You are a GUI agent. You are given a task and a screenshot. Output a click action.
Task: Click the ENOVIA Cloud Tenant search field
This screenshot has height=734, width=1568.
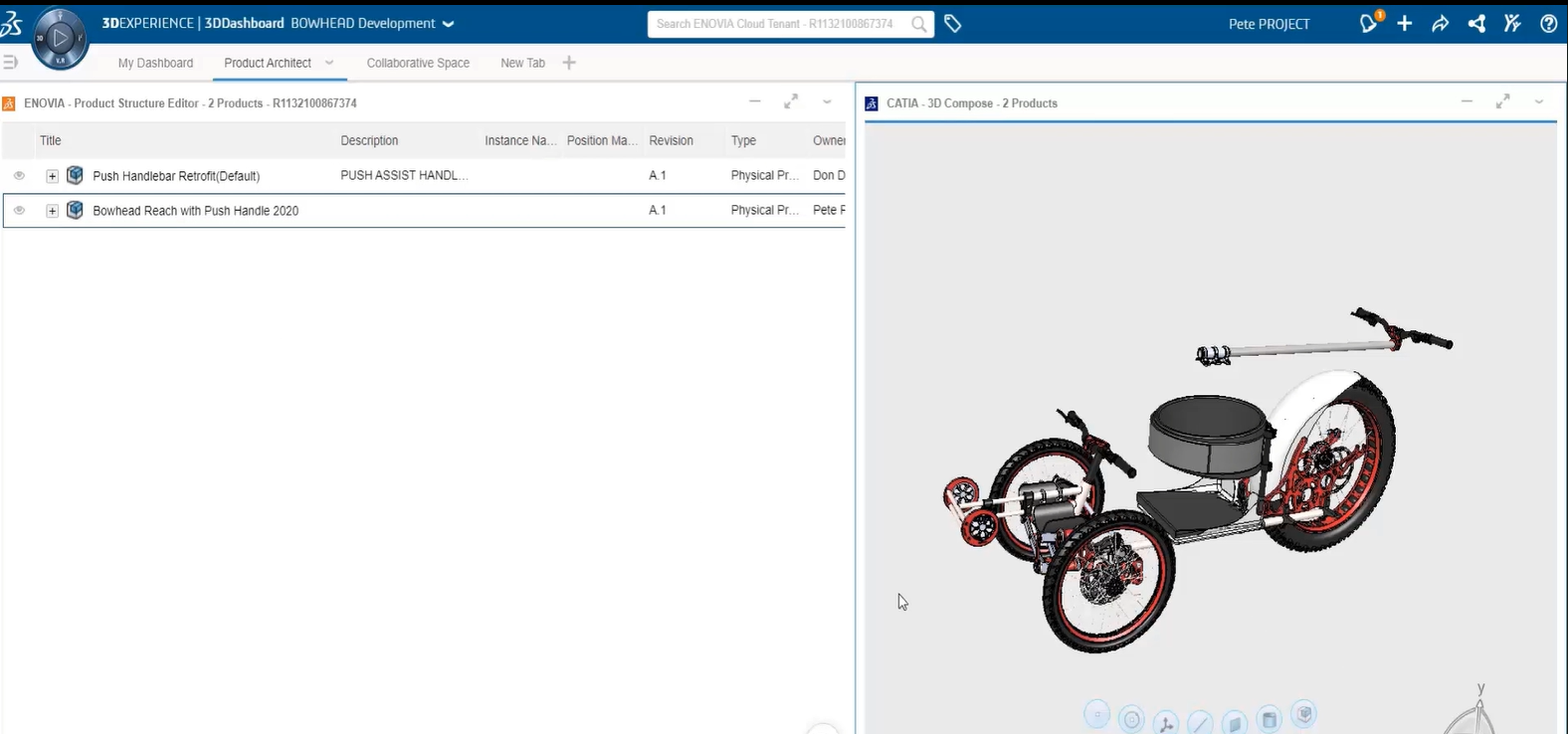click(776, 24)
